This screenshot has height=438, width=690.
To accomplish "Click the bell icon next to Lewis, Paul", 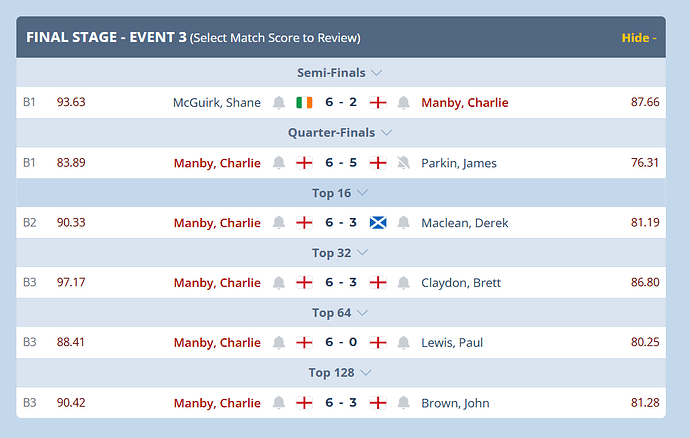I will tap(404, 343).
